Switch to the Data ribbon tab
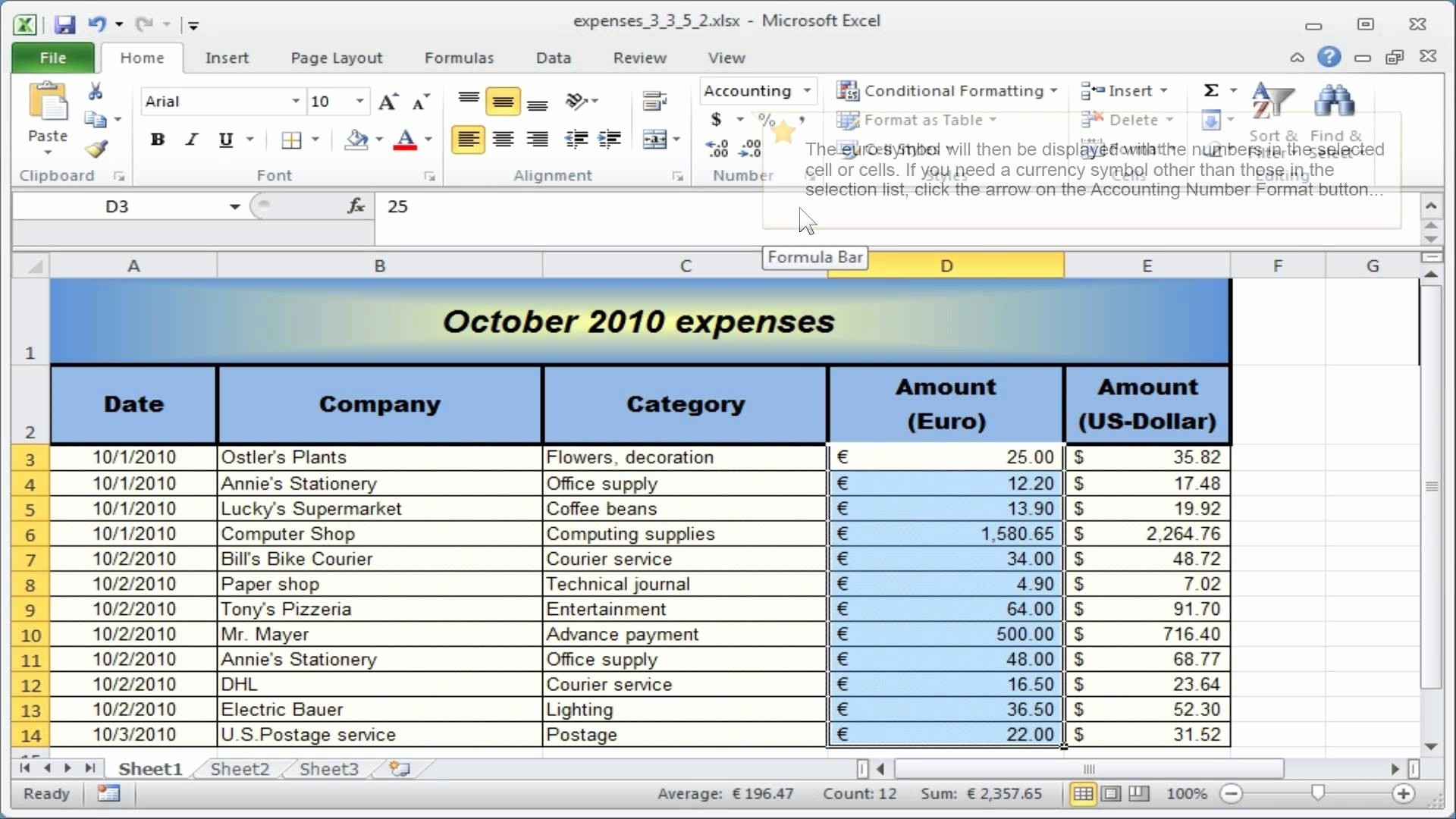The width and height of the screenshot is (1456, 819). 553,57
